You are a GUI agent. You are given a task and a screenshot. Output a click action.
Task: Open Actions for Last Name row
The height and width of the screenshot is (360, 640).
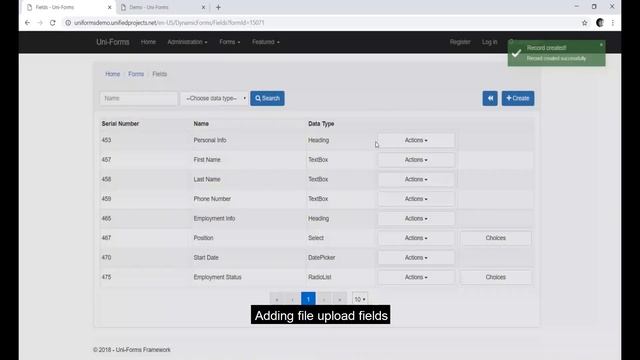coord(416,179)
